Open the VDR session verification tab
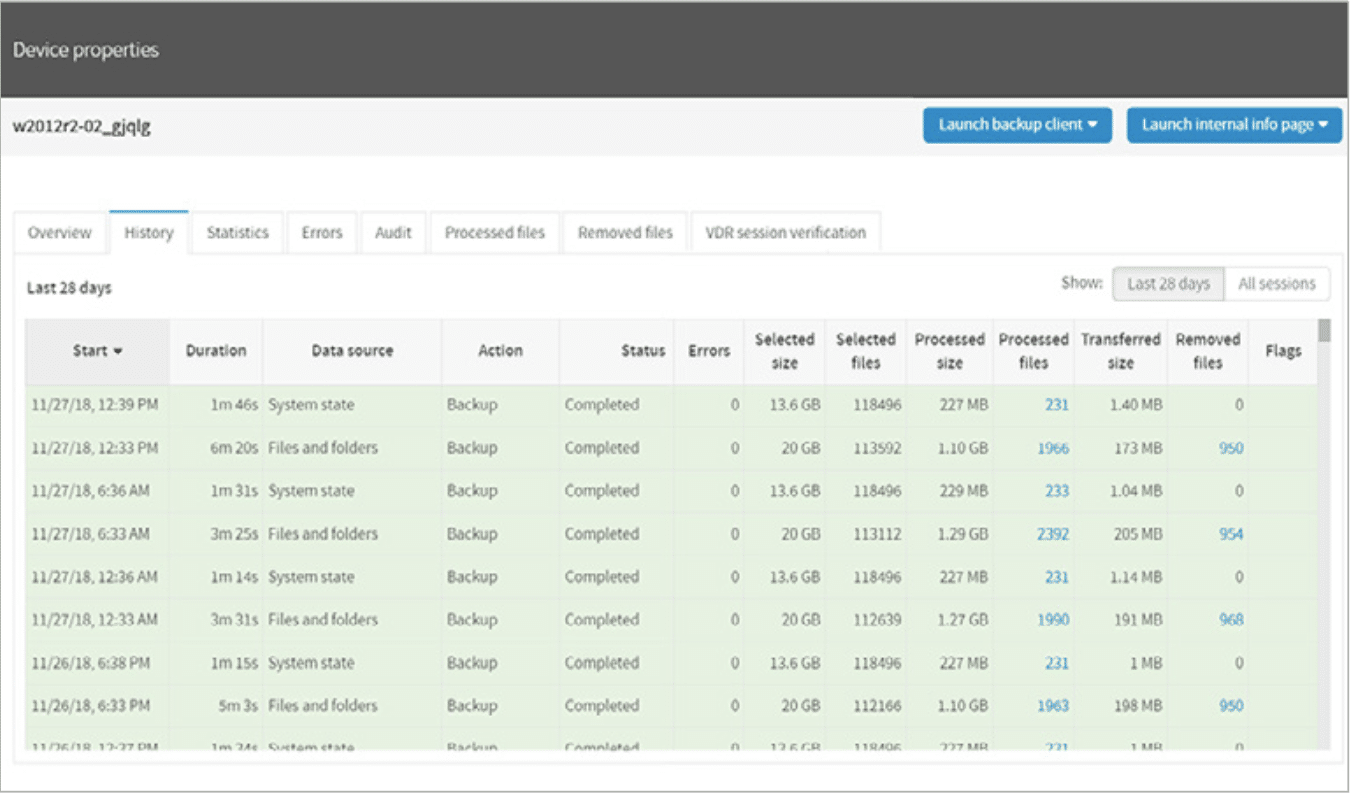1358x802 pixels. pyautogui.click(x=785, y=233)
